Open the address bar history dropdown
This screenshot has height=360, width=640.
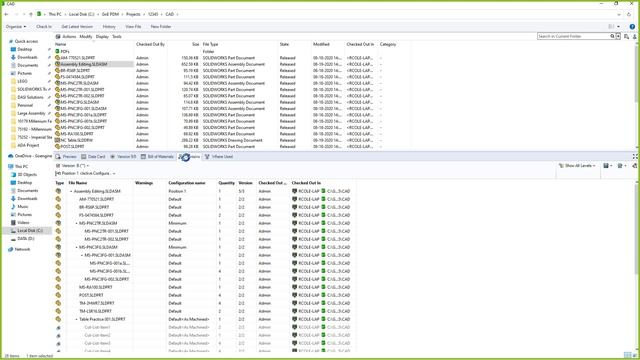tap(619, 14)
